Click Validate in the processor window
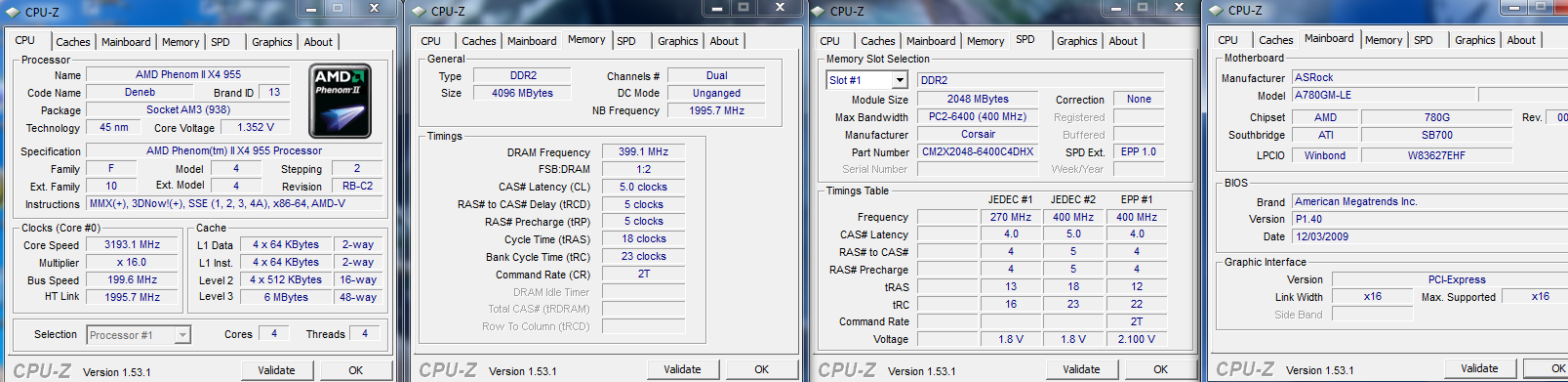 (x=276, y=370)
